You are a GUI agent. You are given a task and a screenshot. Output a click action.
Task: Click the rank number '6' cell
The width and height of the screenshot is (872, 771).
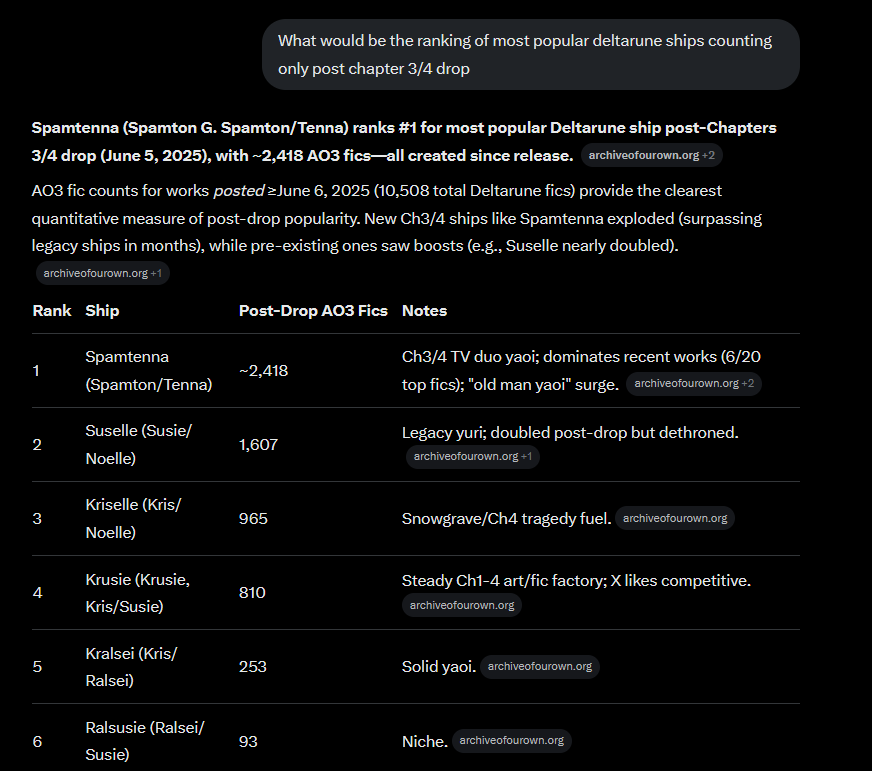coord(37,741)
